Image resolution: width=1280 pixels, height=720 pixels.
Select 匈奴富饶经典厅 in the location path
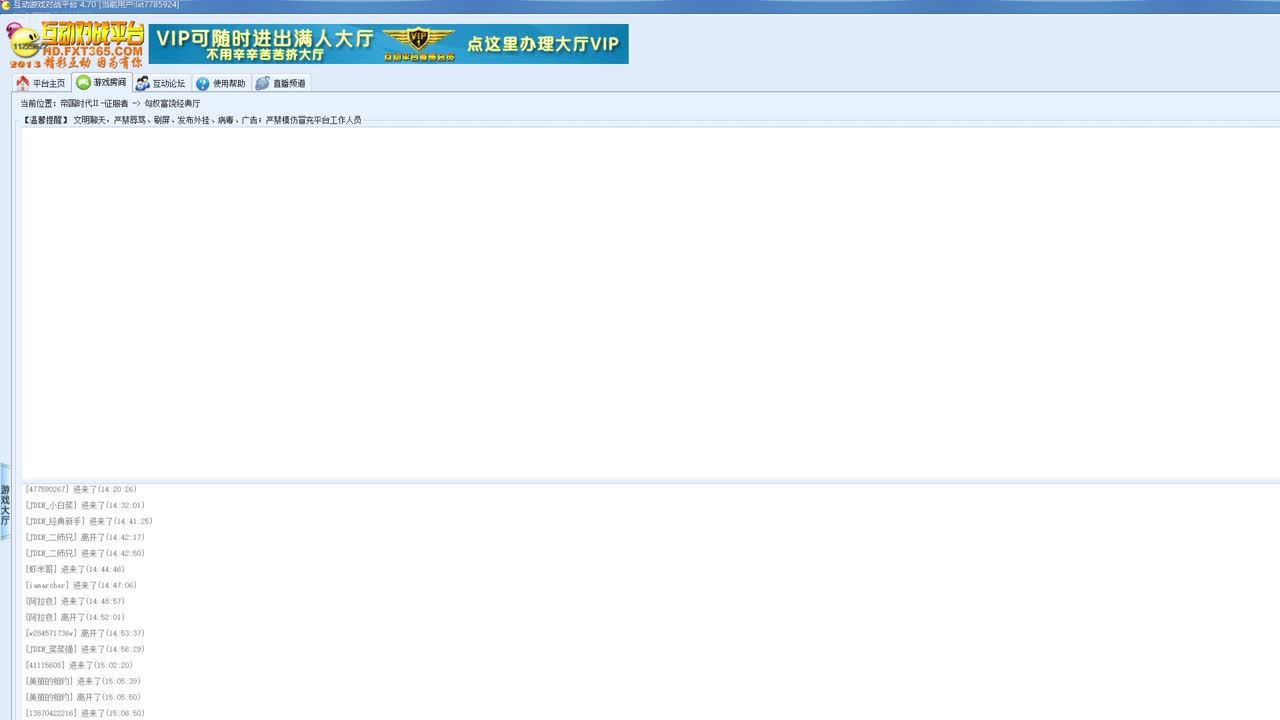[x=172, y=104]
